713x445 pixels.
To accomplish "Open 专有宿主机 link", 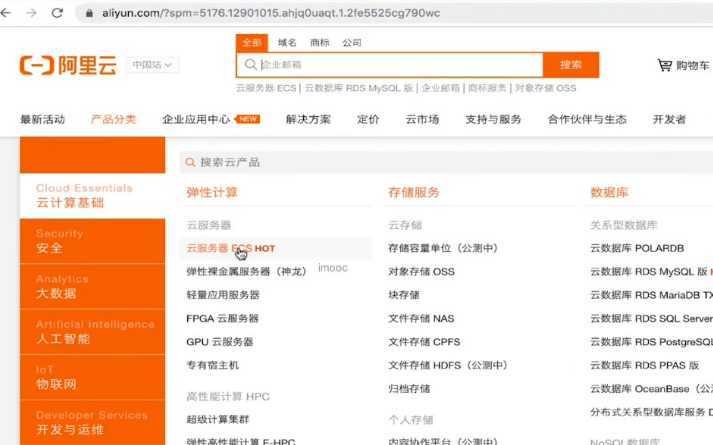I will pyautogui.click(x=212, y=365).
